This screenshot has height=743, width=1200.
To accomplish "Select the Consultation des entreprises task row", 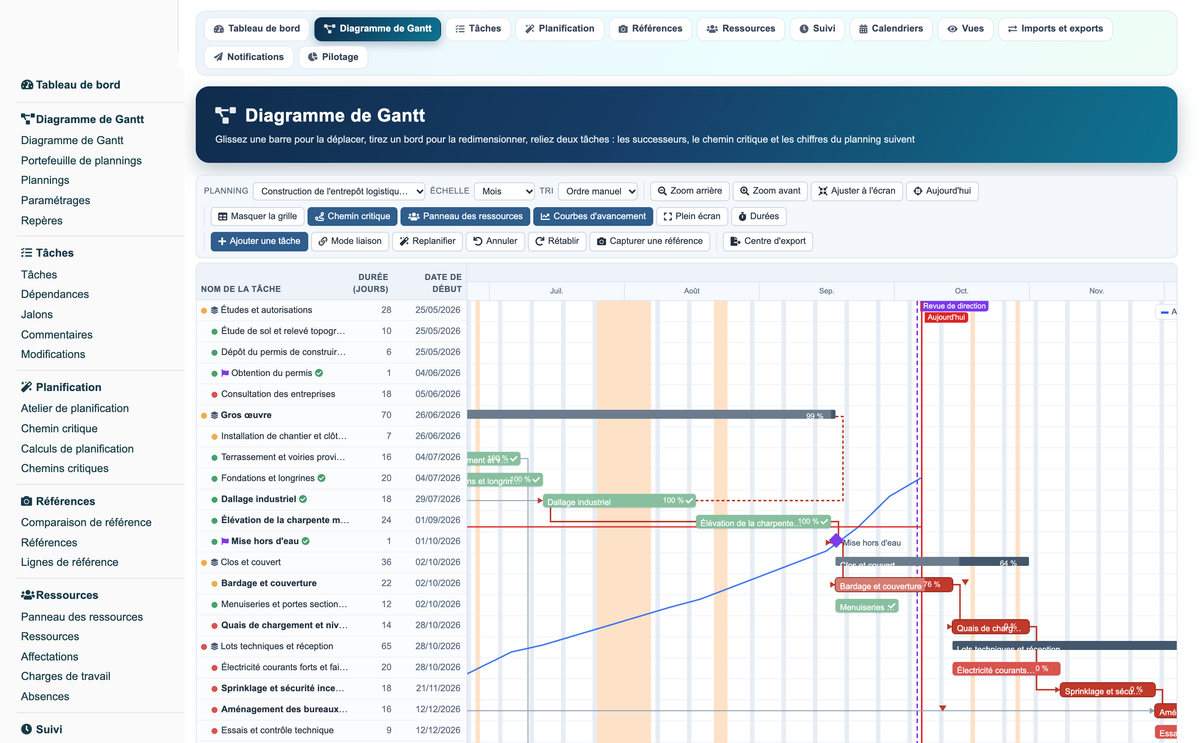I will (332, 394).
